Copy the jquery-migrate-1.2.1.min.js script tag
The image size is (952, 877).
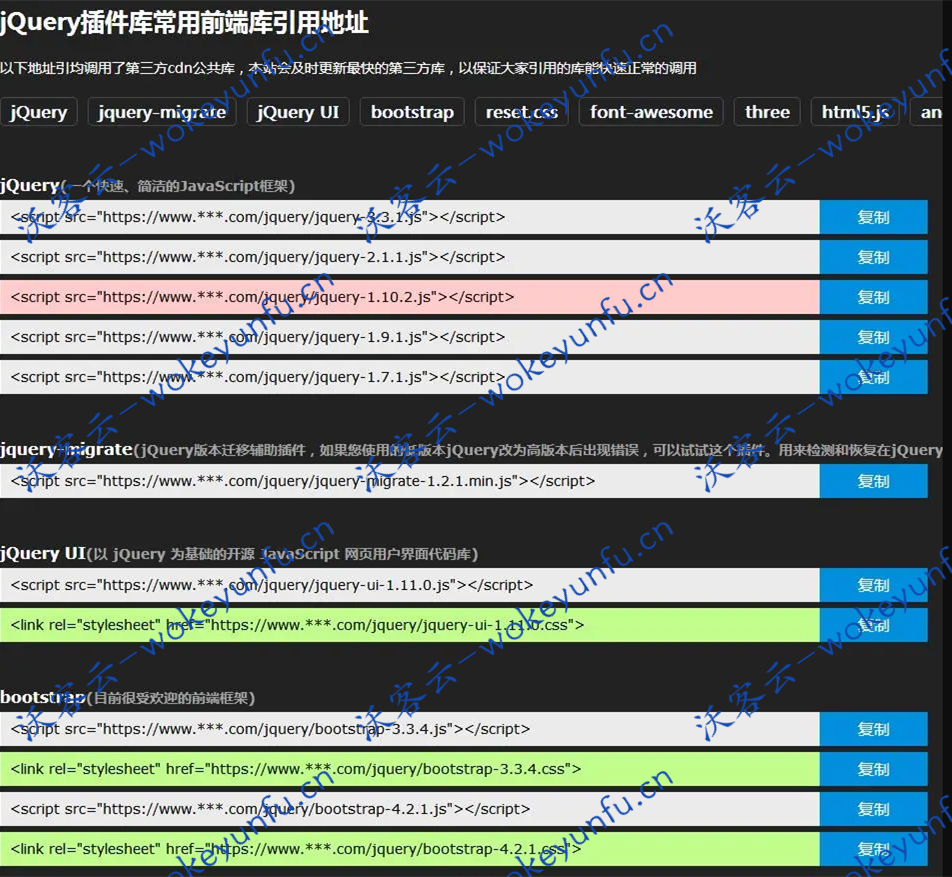point(873,481)
